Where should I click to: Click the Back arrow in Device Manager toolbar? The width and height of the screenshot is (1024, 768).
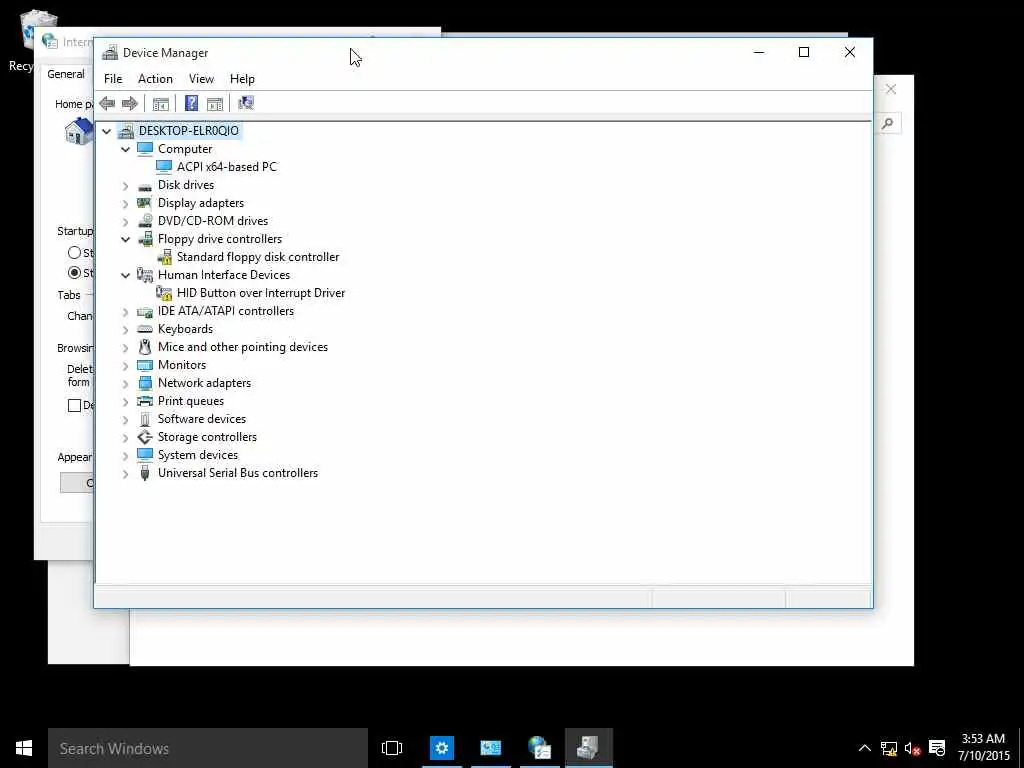[108, 103]
